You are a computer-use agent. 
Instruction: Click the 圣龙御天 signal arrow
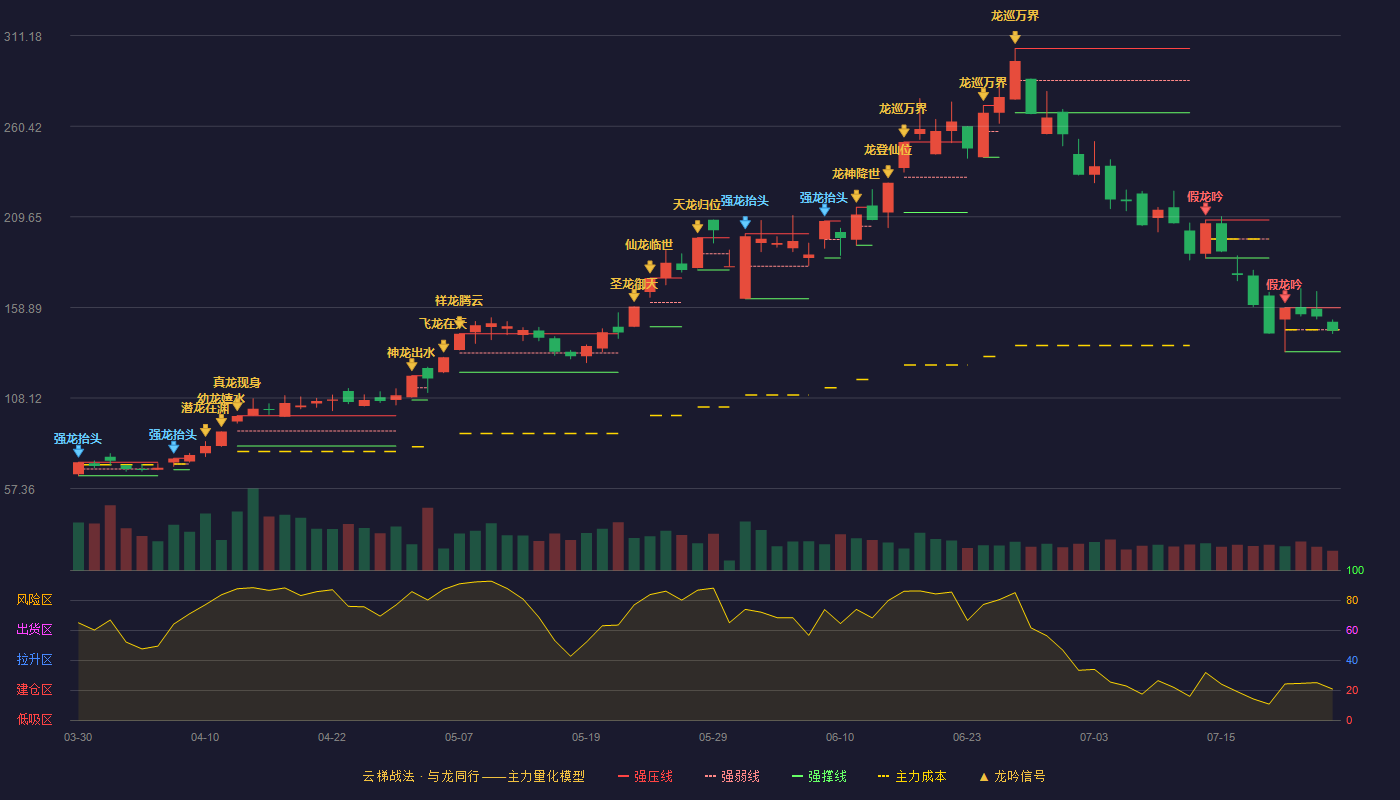click(634, 295)
